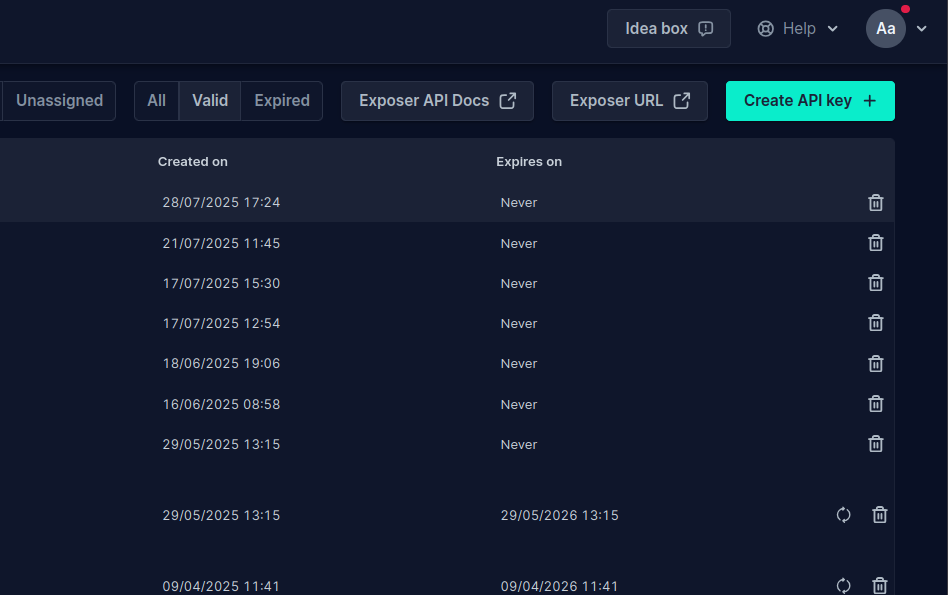Select the 17/07/2025 15:30 created date
The width and height of the screenshot is (948, 595).
221,283
